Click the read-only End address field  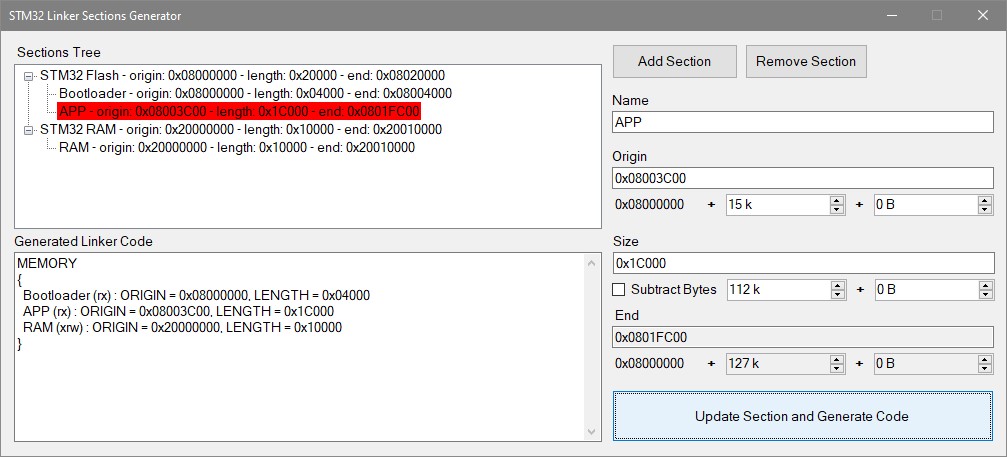pyautogui.click(x=803, y=337)
